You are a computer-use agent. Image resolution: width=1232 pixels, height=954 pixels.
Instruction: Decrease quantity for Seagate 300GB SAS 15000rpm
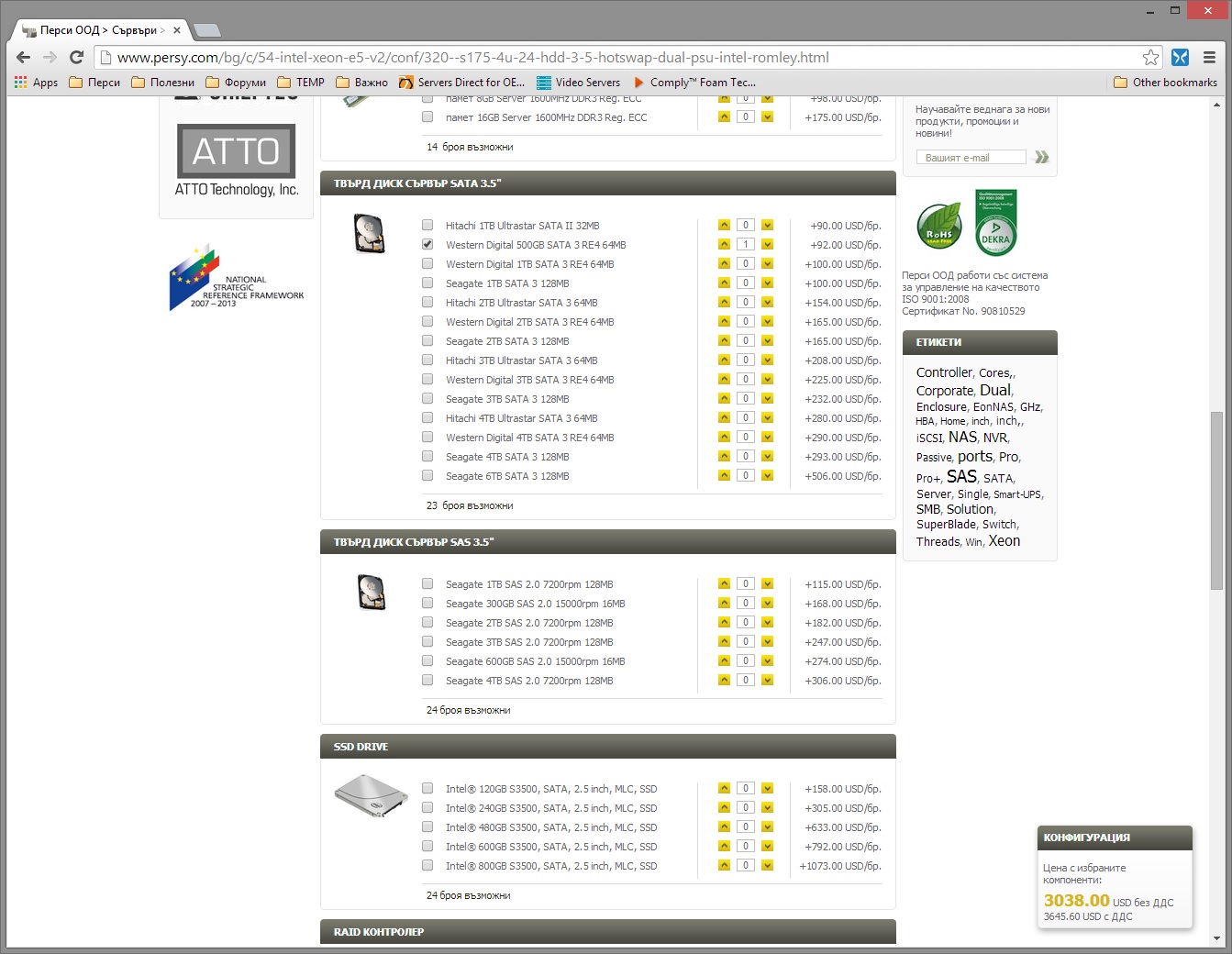[767, 603]
